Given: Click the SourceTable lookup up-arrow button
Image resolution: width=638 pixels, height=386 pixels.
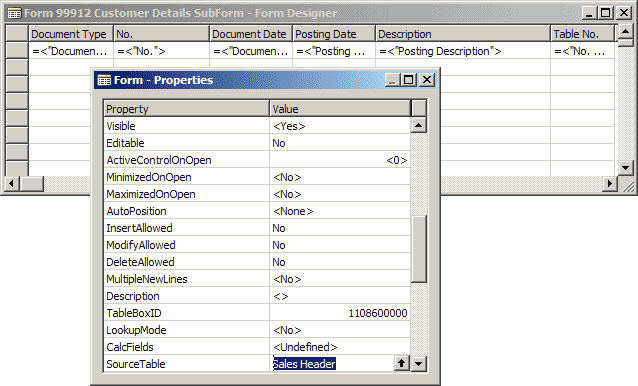Looking at the screenshot, I should pyautogui.click(x=402, y=363).
